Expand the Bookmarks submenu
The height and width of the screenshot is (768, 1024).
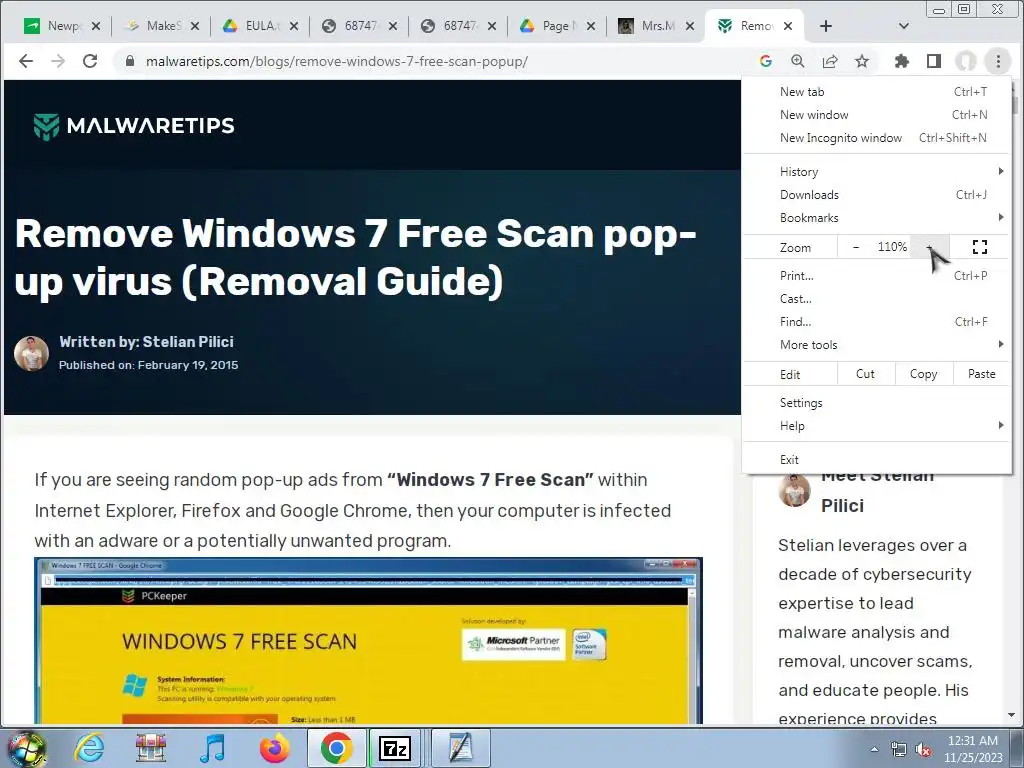[876, 217]
